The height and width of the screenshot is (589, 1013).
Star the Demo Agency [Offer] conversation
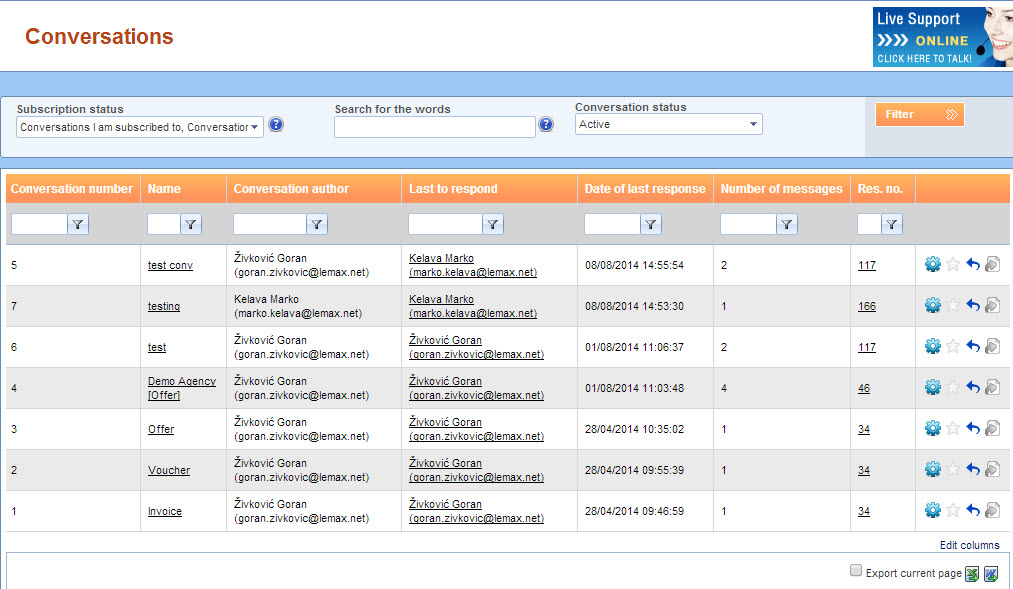tap(953, 387)
